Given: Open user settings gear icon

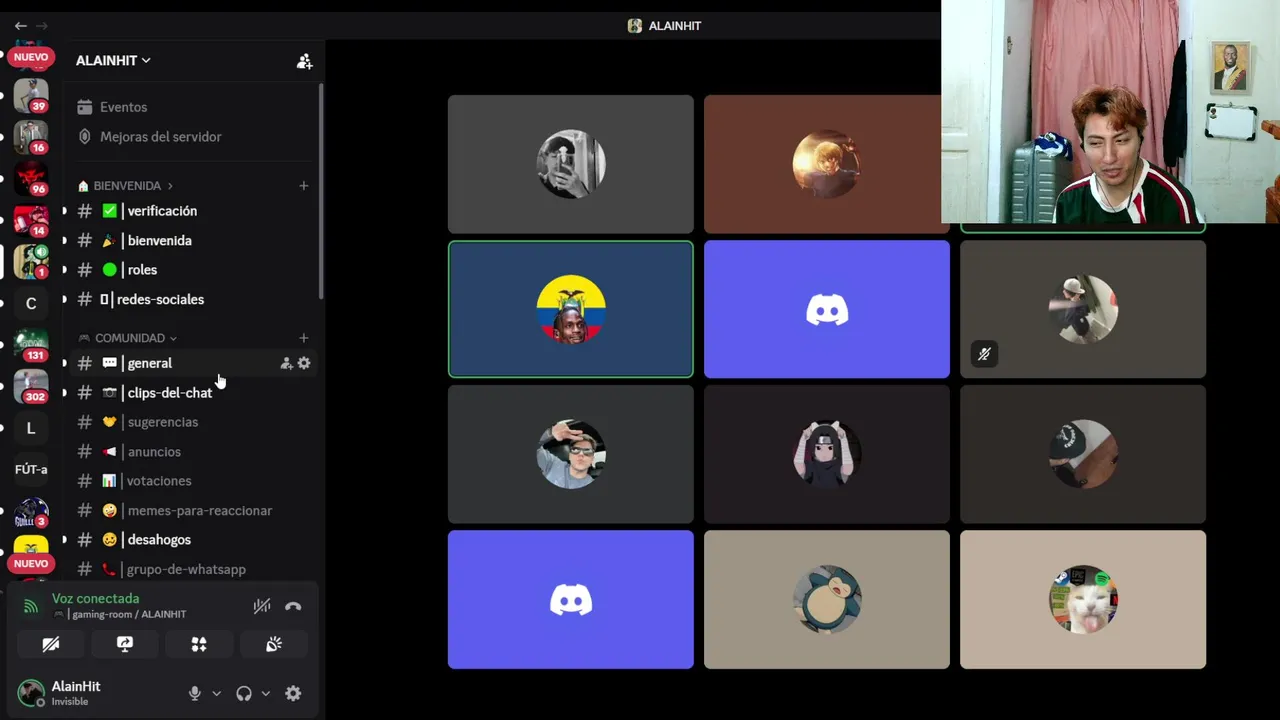Looking at the screenshot, I should (x=293, y=693).
